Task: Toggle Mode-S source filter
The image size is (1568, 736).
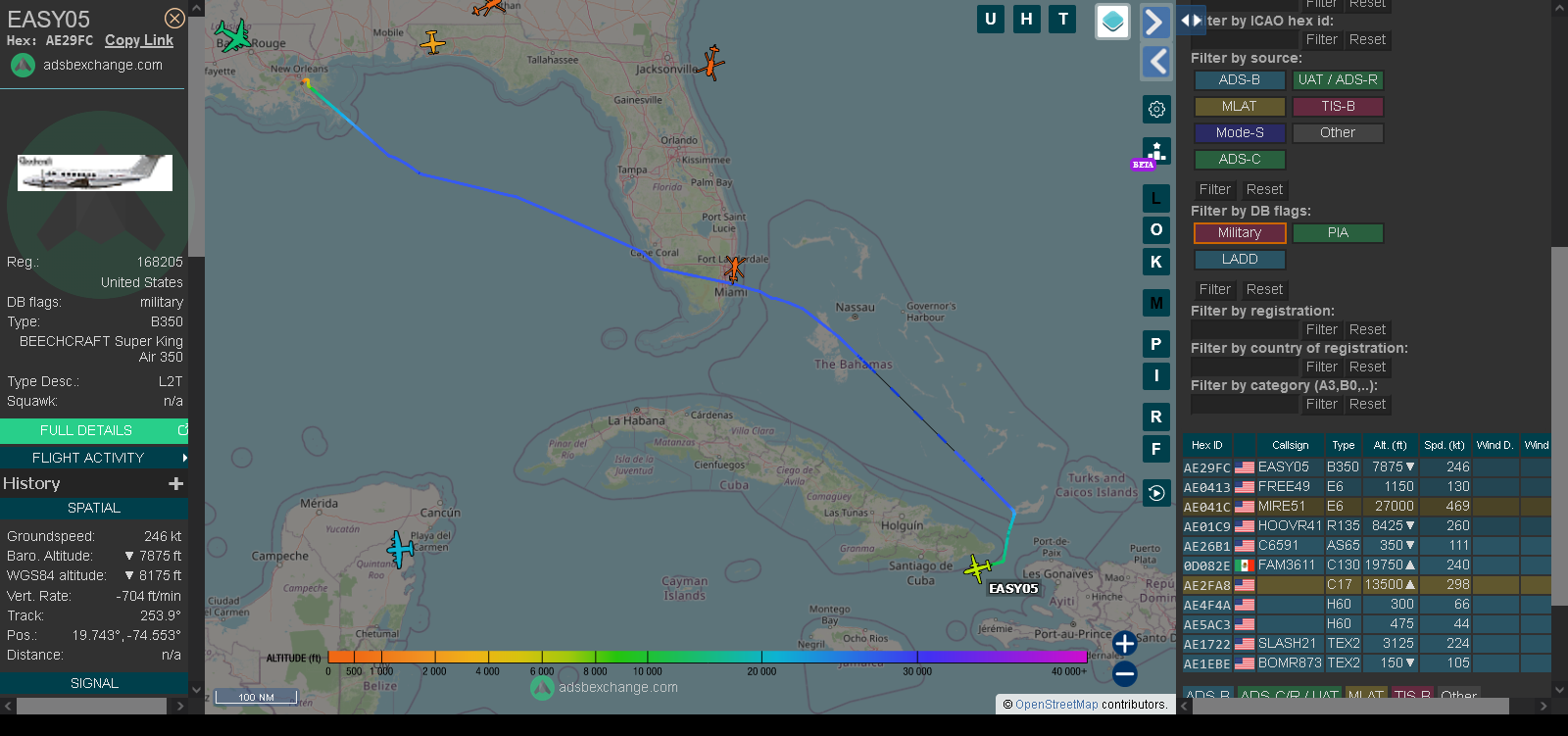Action: [1240, 133]
